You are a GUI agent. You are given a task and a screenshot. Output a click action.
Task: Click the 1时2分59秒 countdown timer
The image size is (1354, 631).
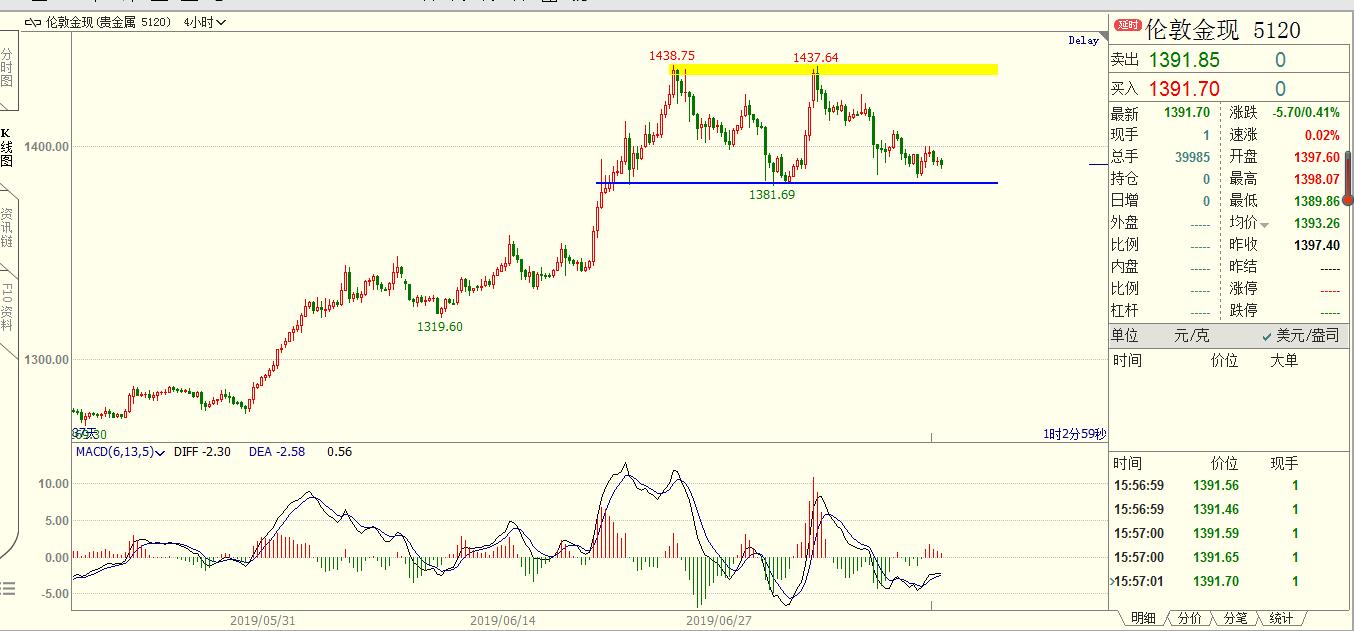coord(1074,434)
